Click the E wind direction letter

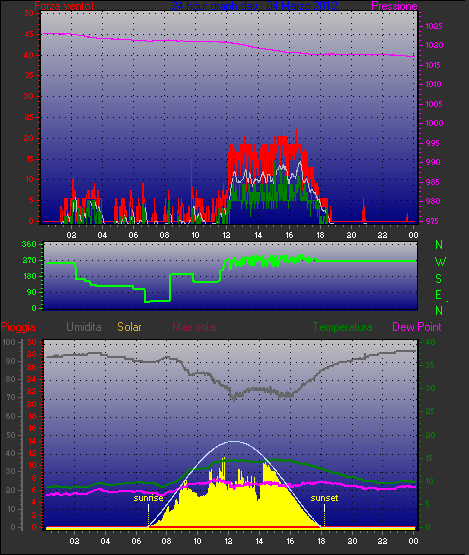point(438,295)
